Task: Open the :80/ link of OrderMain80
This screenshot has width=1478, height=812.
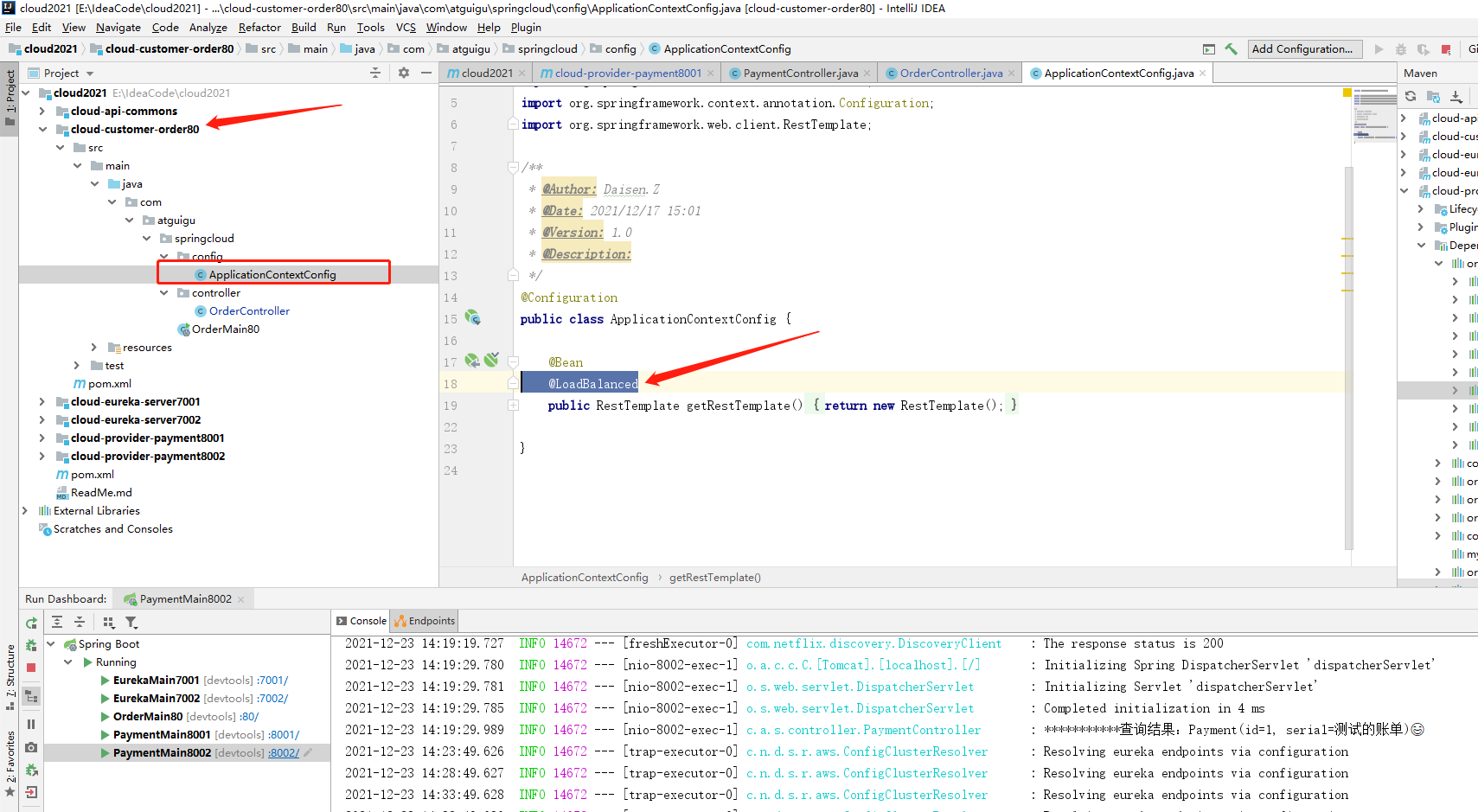Action: [x=249, y=717]
